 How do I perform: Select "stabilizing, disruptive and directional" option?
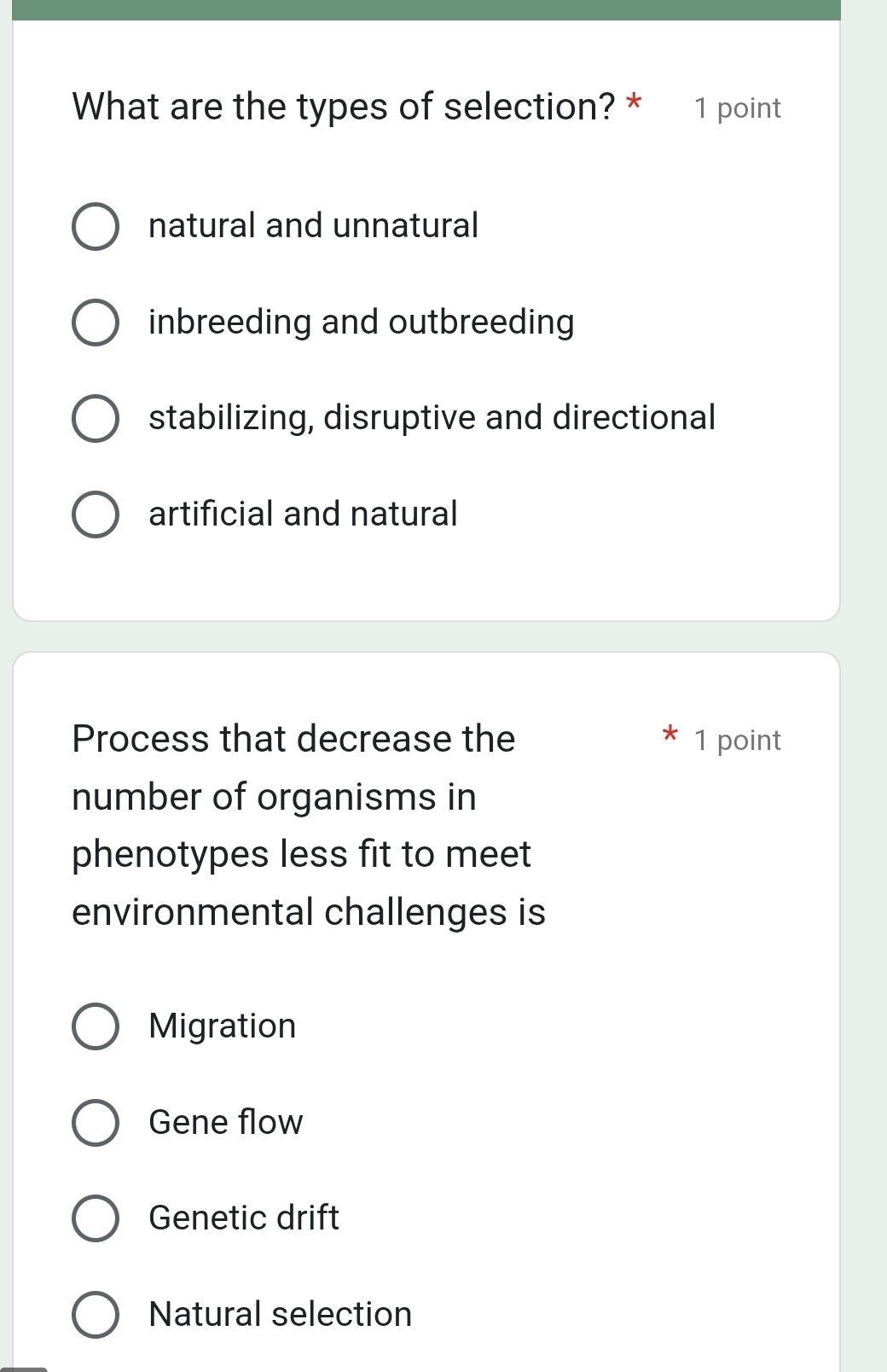(x=96, y=418)
